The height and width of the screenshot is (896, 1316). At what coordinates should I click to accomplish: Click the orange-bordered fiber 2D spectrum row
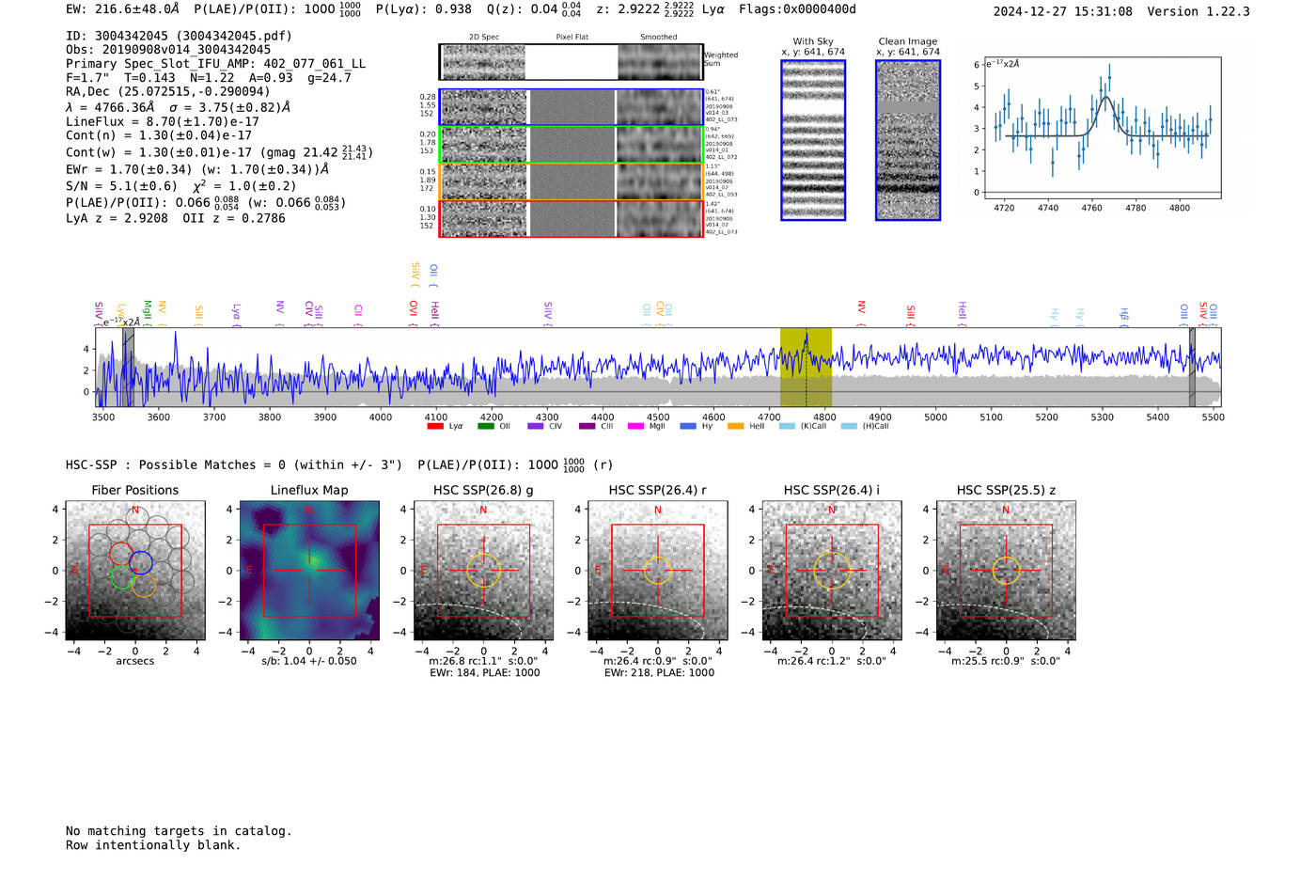pos(571,181)
